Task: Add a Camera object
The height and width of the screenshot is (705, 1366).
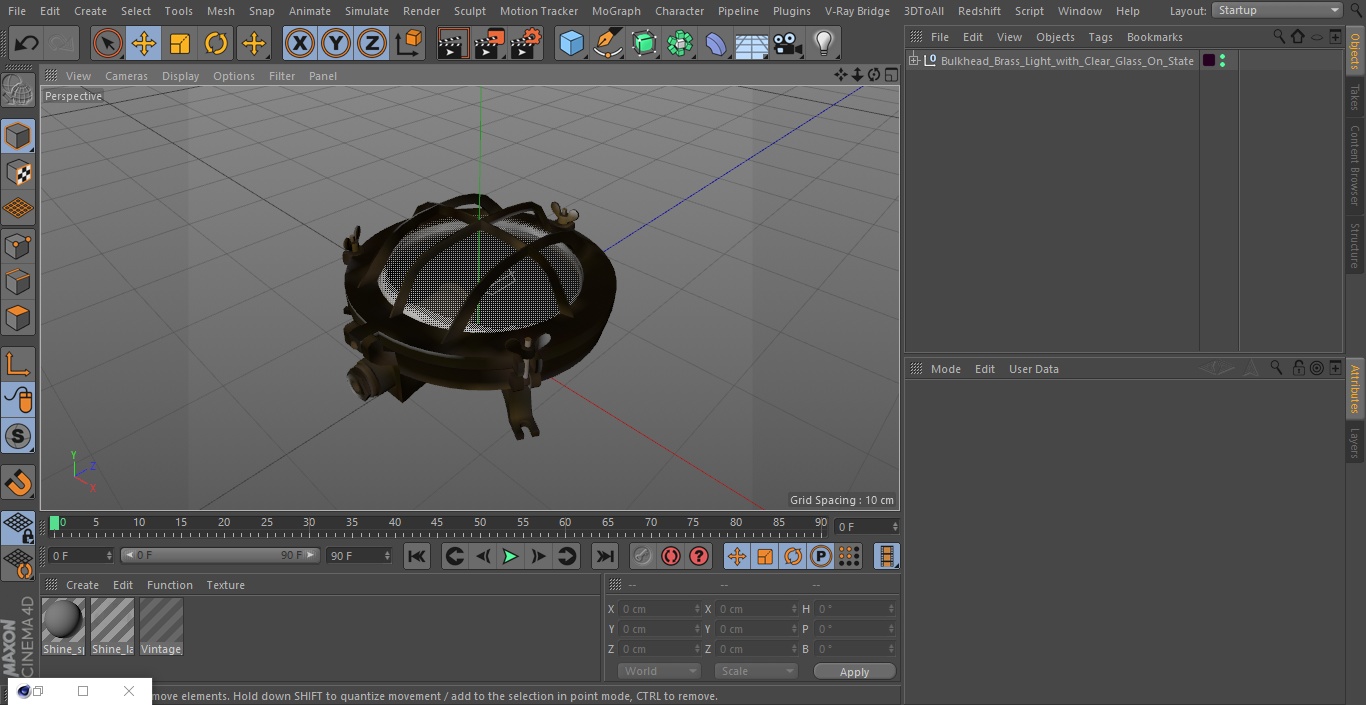Action: [788, 43]
